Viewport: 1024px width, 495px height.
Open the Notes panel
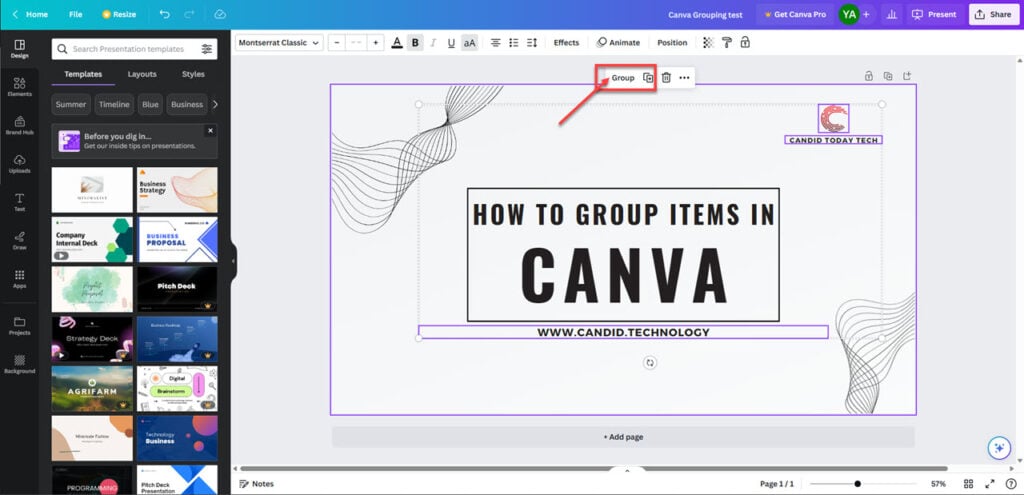coord(257,484)
